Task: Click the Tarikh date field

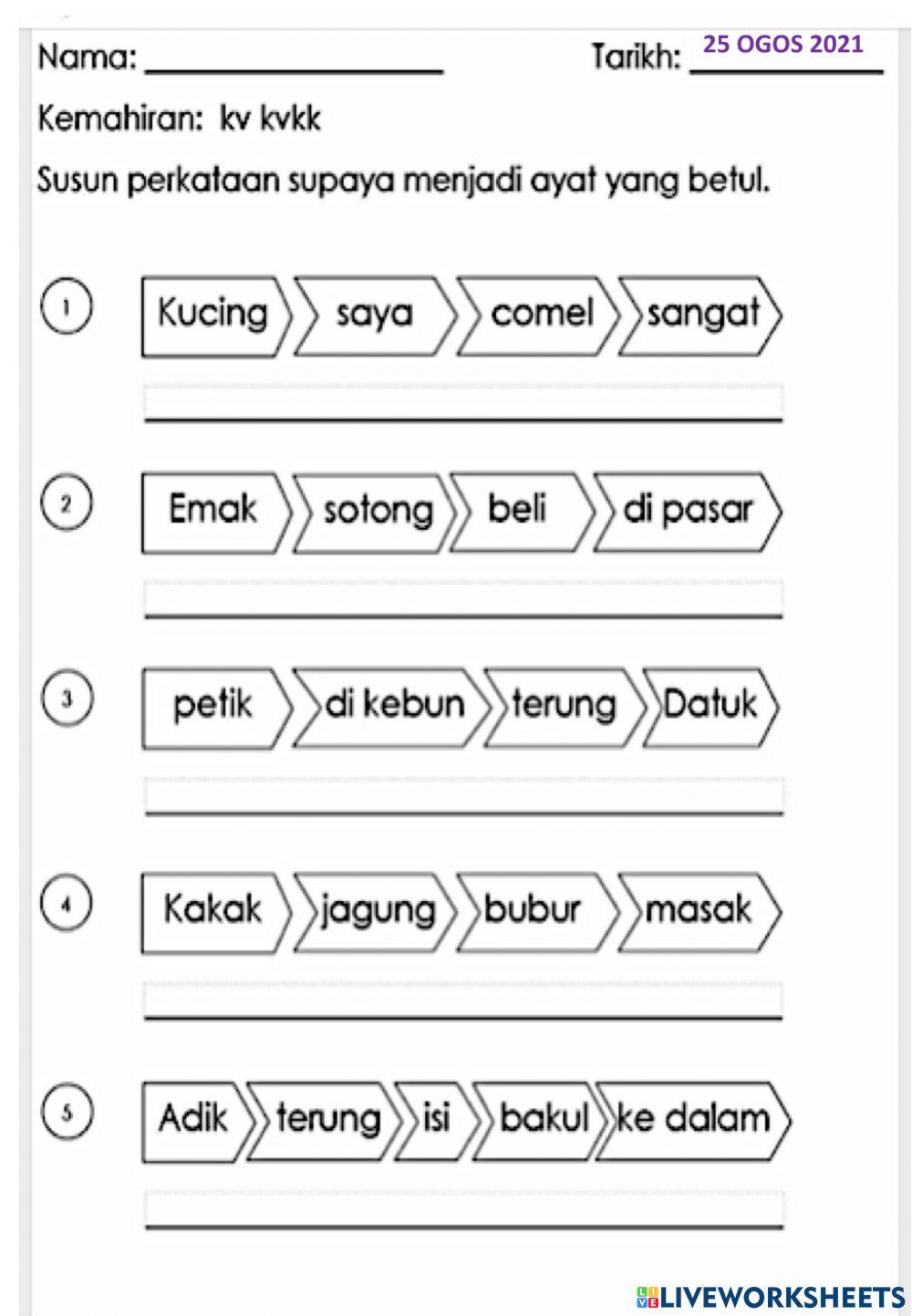Action: pos(786,53)
